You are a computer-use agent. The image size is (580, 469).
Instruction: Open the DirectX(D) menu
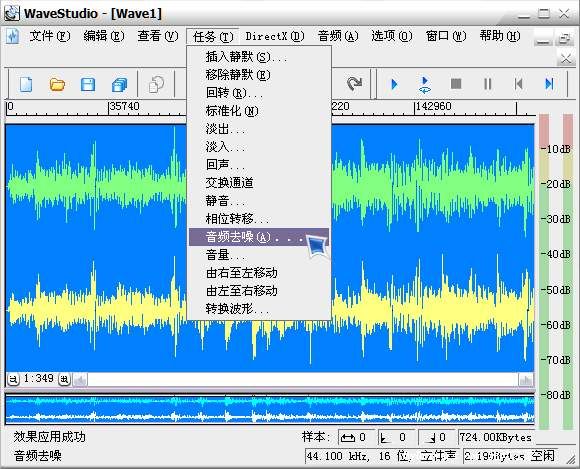click(275, 36)
